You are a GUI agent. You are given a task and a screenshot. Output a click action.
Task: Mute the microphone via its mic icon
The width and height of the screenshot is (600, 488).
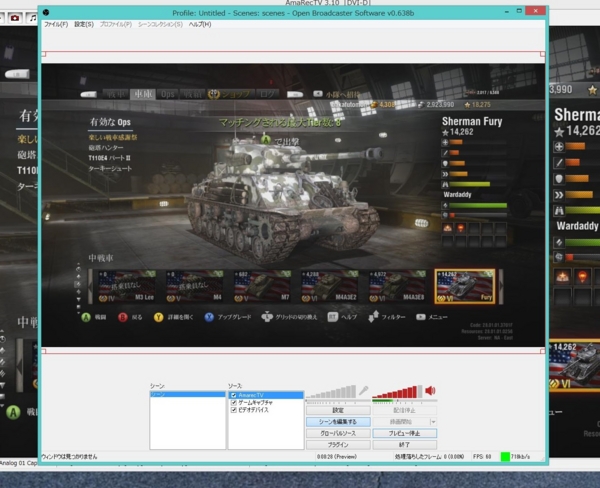point(364,391)
